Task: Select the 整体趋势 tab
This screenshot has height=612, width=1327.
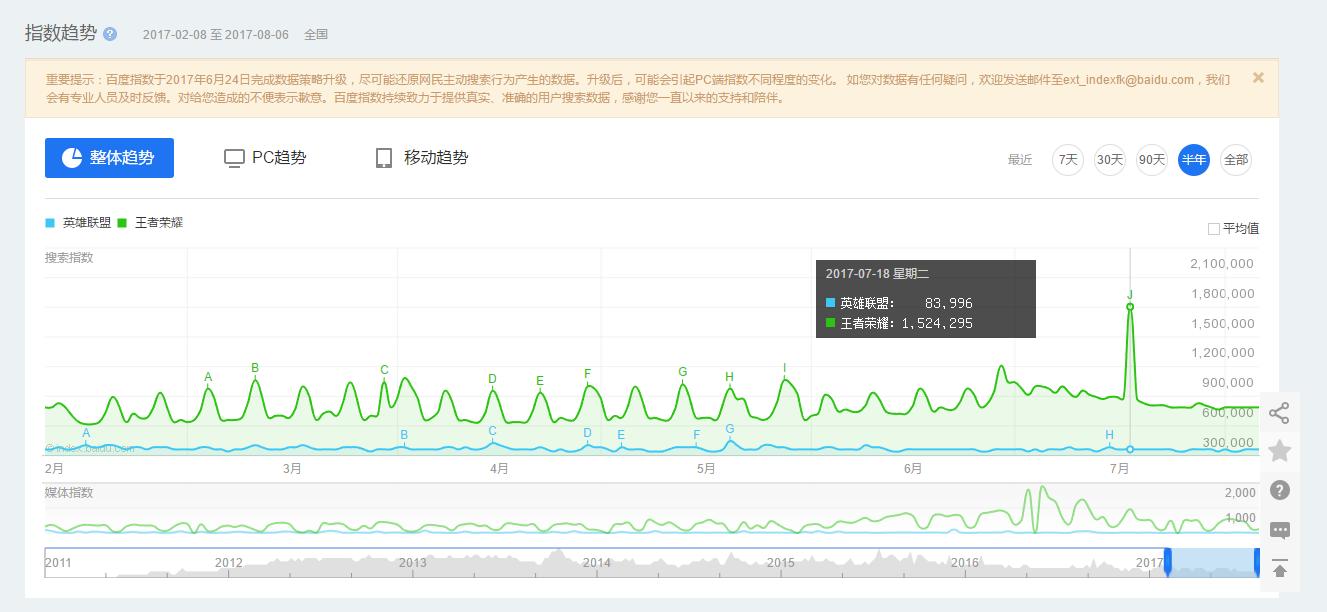Action: [109, 158]
